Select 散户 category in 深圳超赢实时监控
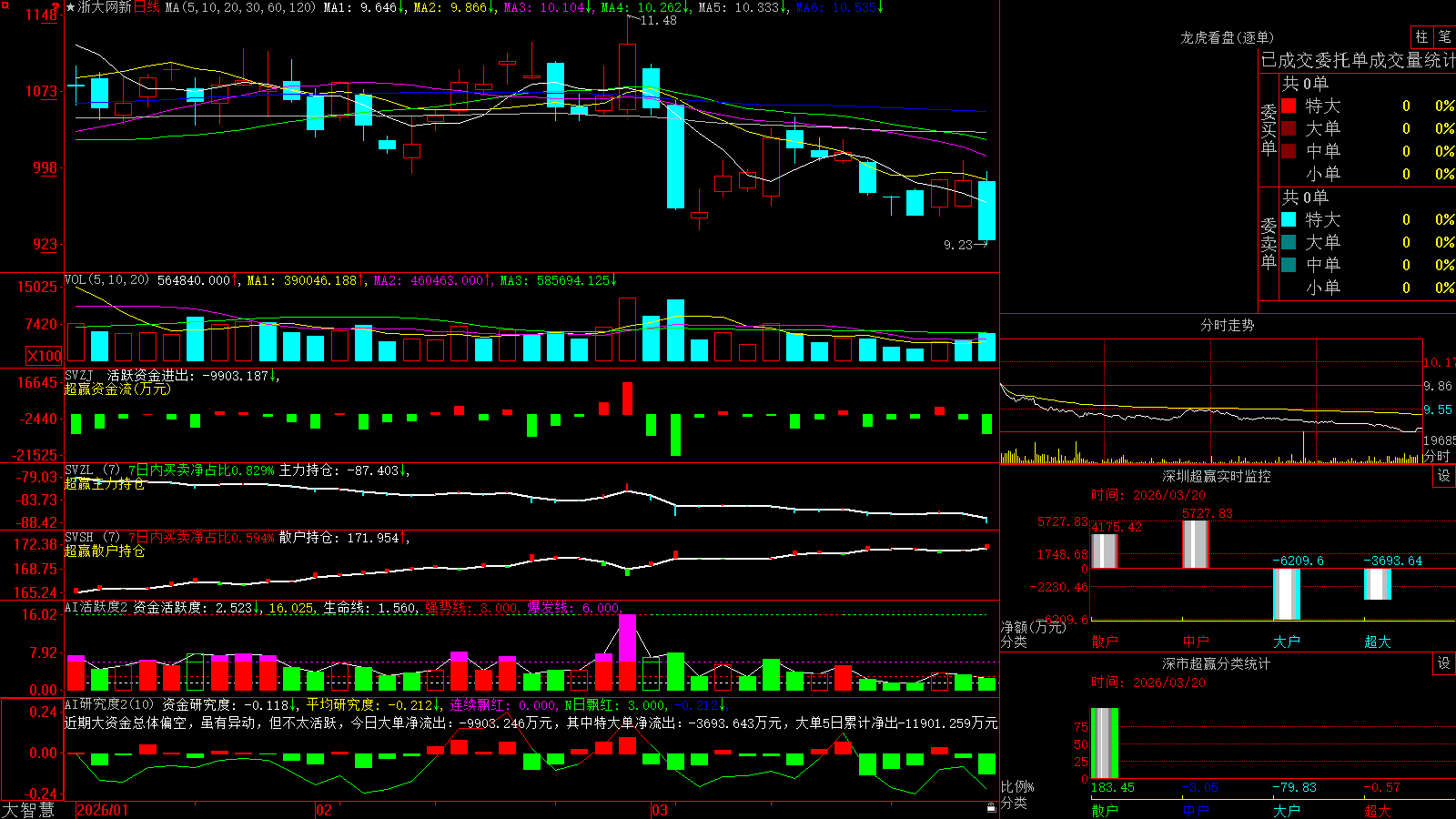Viewport: 1456px width, 819px height. (1105, 642)
